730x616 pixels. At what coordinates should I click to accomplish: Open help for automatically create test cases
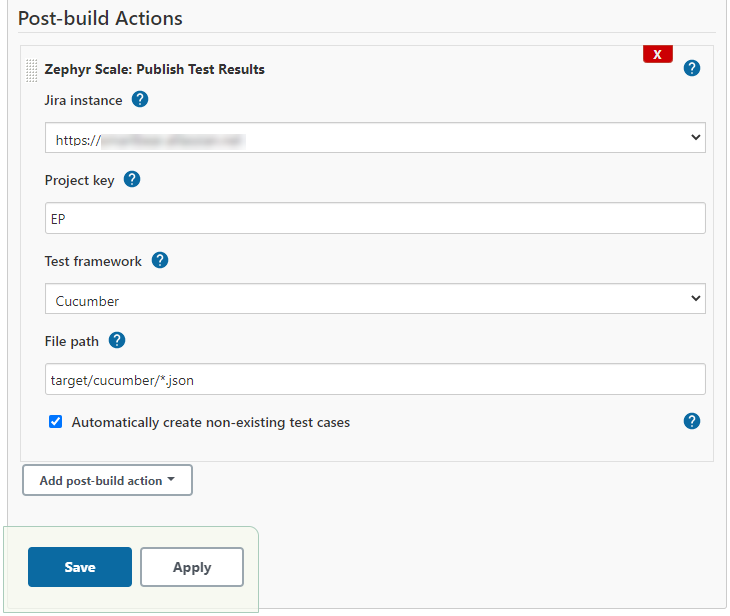click(691, 421)
